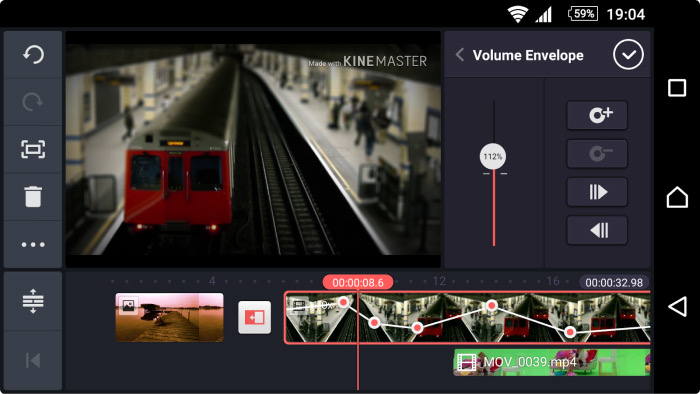
Task: Go to next volume keyframe
Action: click(597, 192)
